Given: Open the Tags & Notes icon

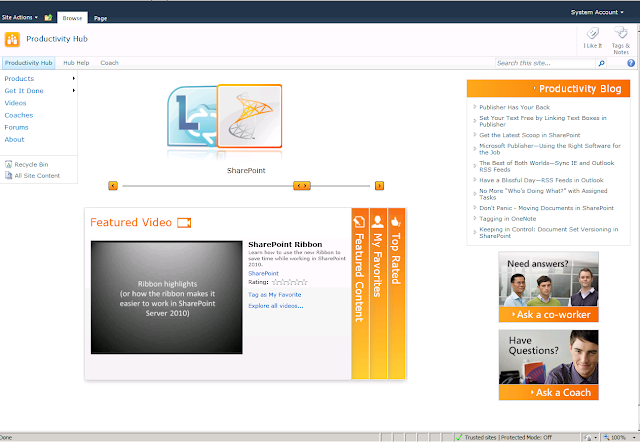Looking at the screenshot, I should [621, 33].
